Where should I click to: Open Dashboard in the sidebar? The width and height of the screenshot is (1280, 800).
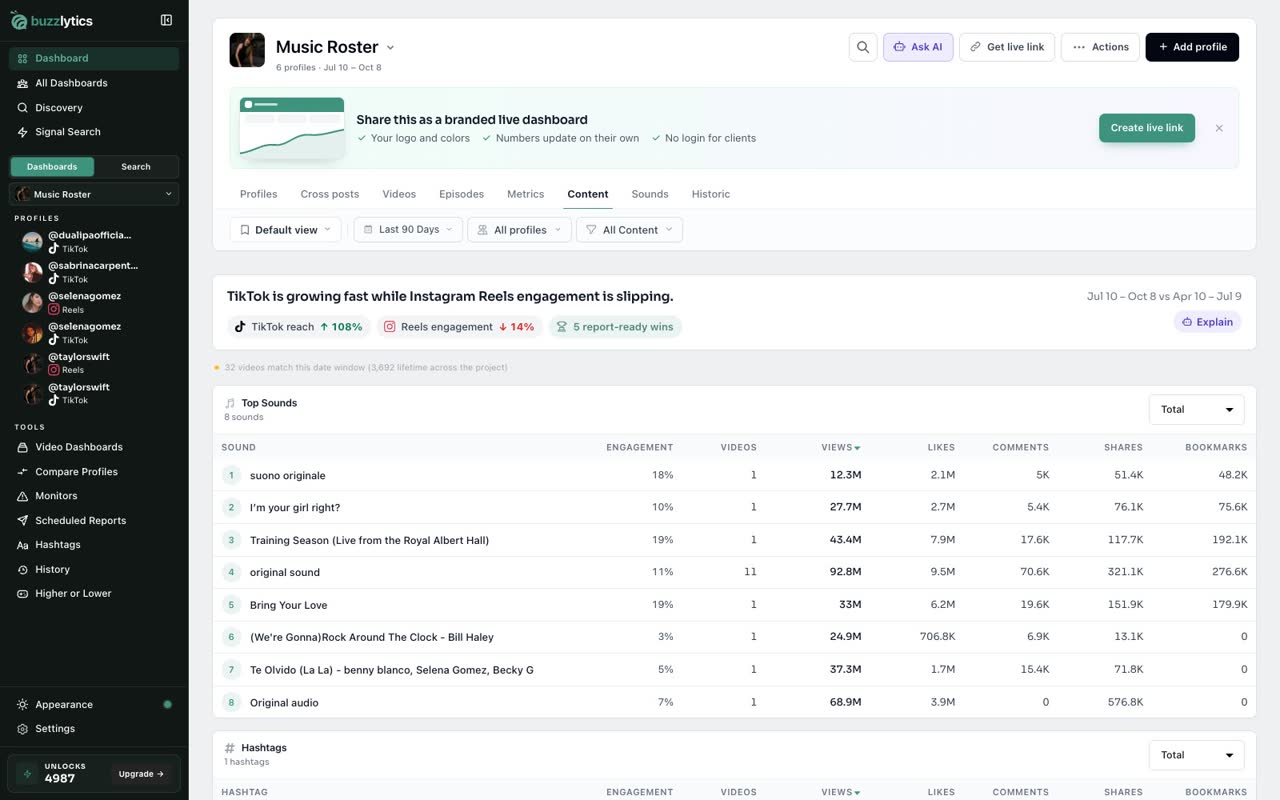(94, 58)
